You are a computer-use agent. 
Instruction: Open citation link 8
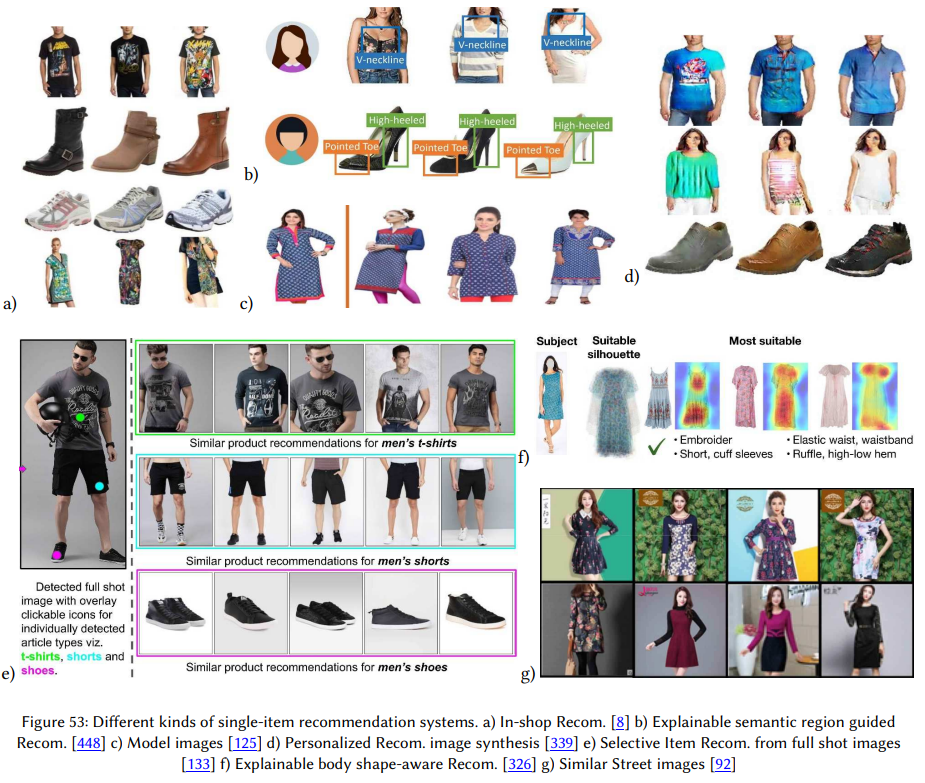619,722
